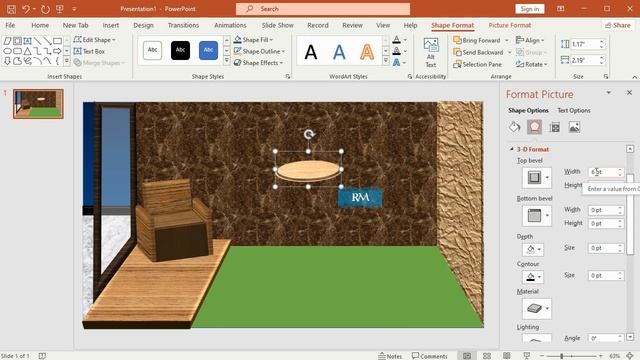The image size is (640, 360).
Task: Open Size & Properties icon in pane
Action: click(x=554, y=127)
